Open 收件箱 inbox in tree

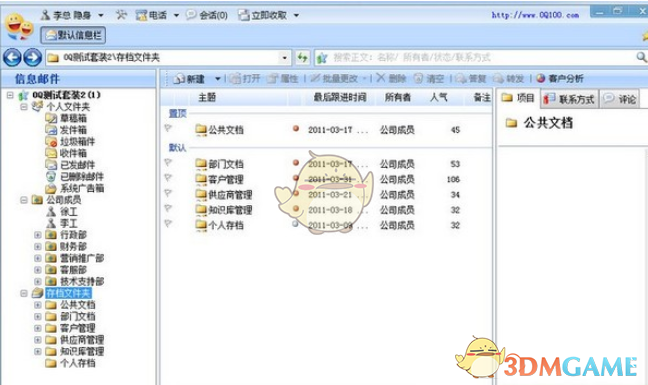[67, 153]
